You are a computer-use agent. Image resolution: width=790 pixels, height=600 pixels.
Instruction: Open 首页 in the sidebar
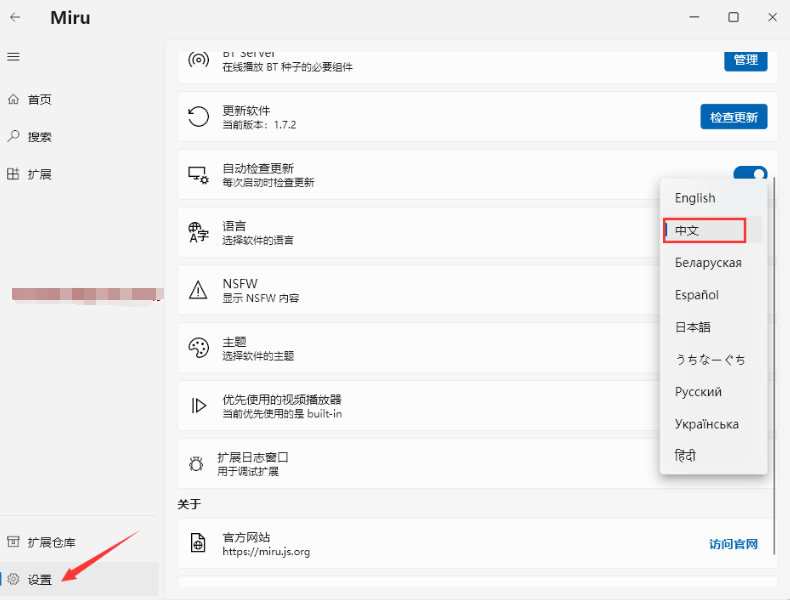pyautogui.click(x=40, y=100)
